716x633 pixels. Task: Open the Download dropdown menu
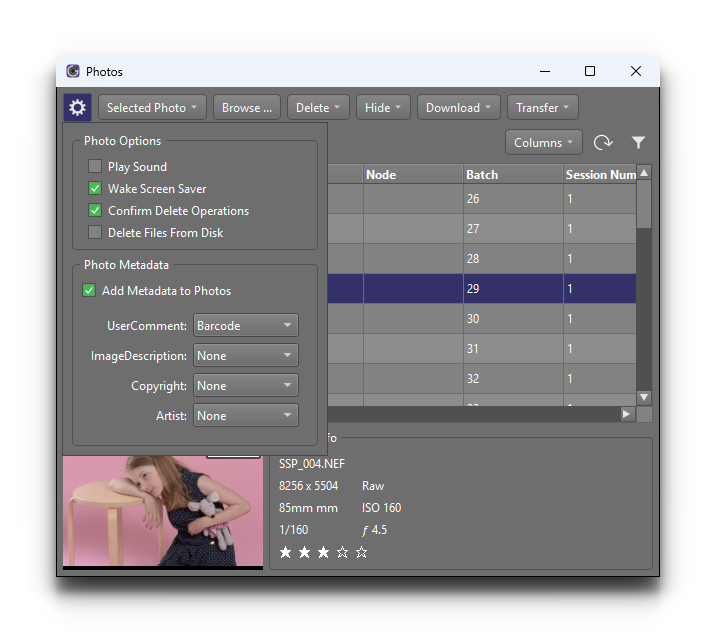458,108
